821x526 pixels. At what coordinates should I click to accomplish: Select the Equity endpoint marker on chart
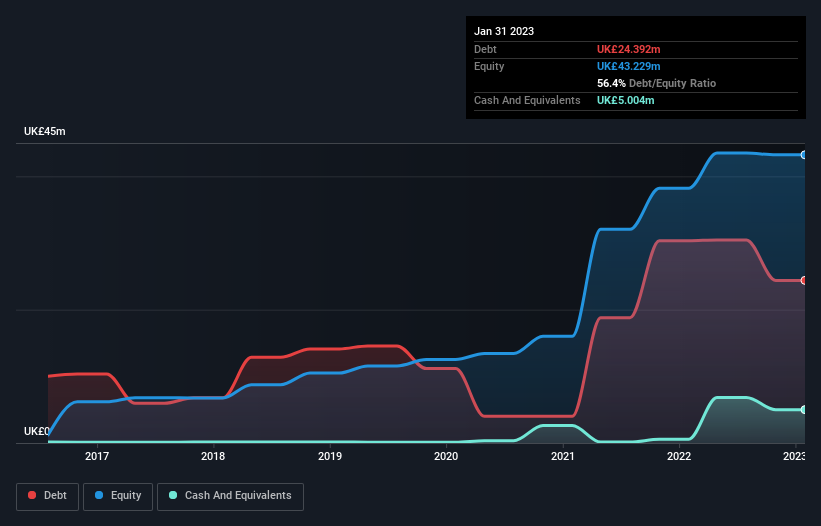click(804, 155)
